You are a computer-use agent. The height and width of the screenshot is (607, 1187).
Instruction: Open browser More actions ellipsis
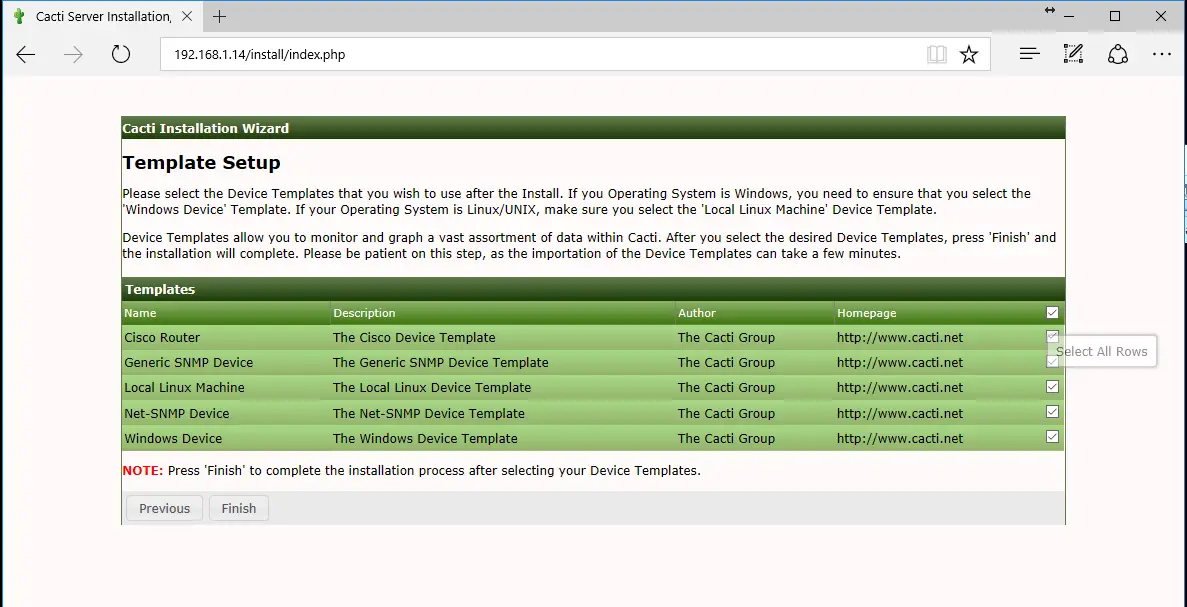(1161, 54)
